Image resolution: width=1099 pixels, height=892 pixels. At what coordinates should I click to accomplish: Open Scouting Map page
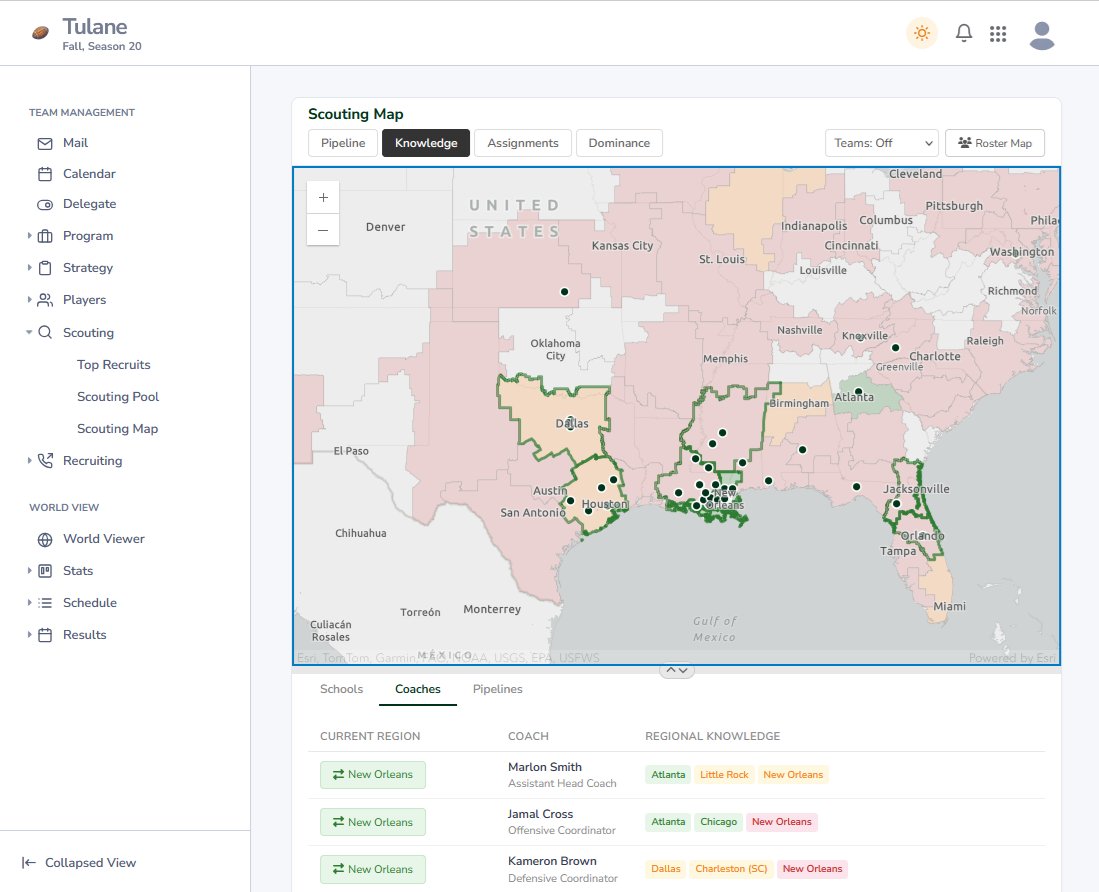117,429
